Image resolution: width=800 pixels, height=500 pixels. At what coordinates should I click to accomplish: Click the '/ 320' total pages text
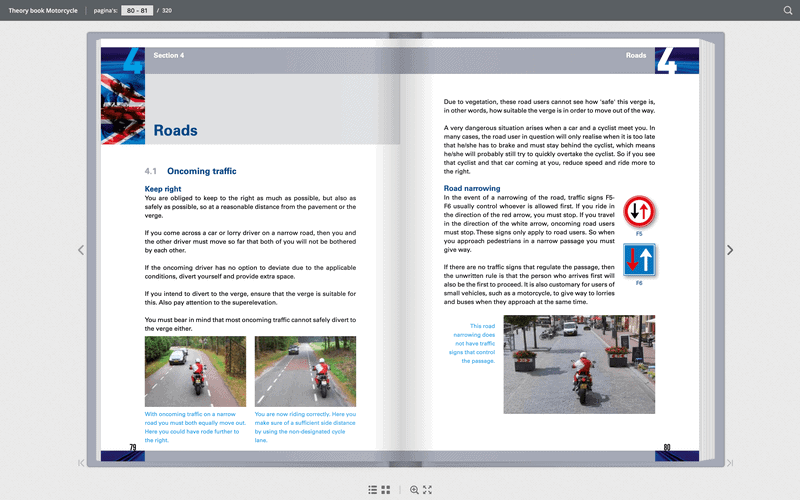pyautogui.click(x=165, y=10)
